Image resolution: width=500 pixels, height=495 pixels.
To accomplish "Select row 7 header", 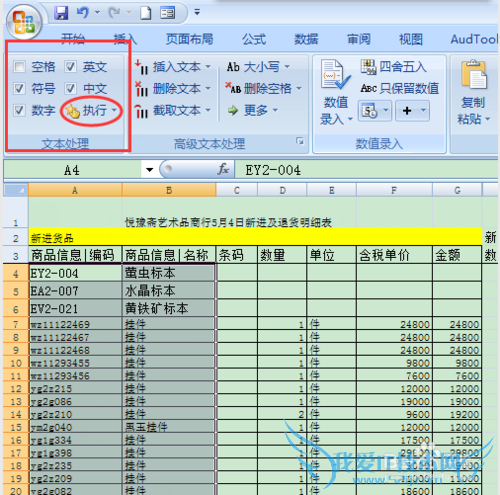I will pyautogui.click(x=15, y=324).
